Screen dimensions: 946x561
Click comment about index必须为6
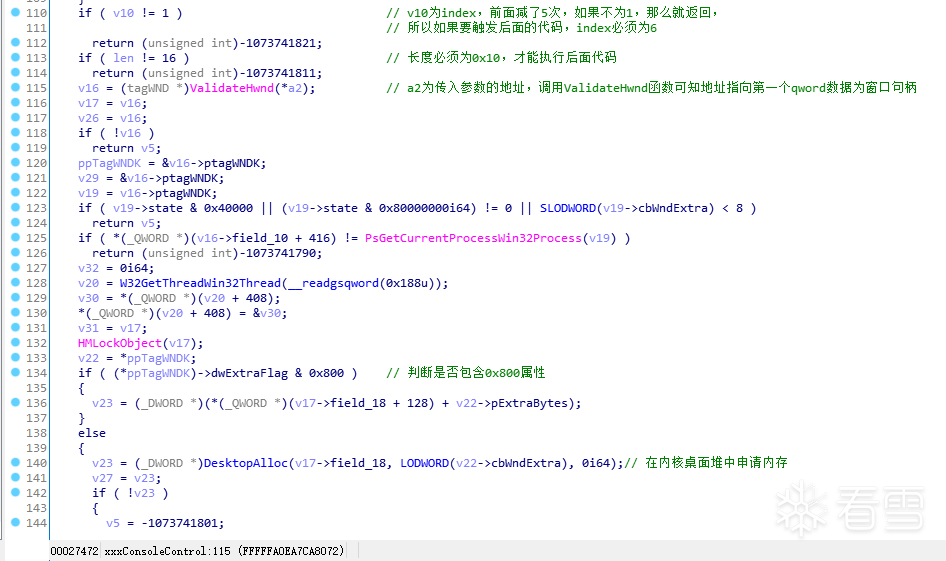(x=522, y=28)
